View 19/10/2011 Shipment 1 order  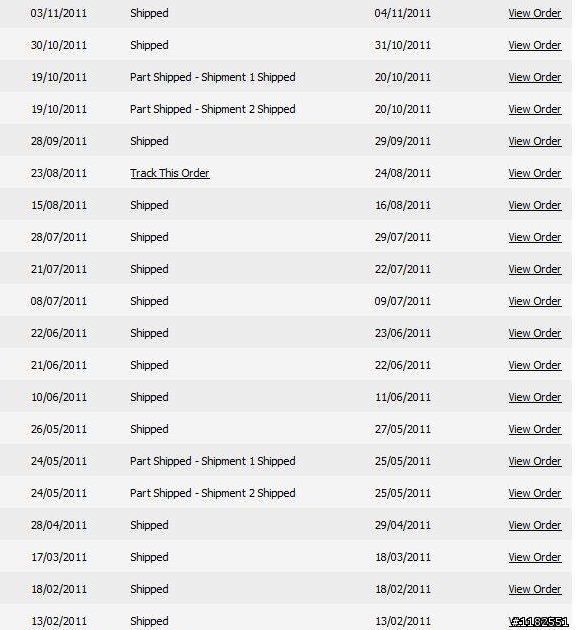535,77
